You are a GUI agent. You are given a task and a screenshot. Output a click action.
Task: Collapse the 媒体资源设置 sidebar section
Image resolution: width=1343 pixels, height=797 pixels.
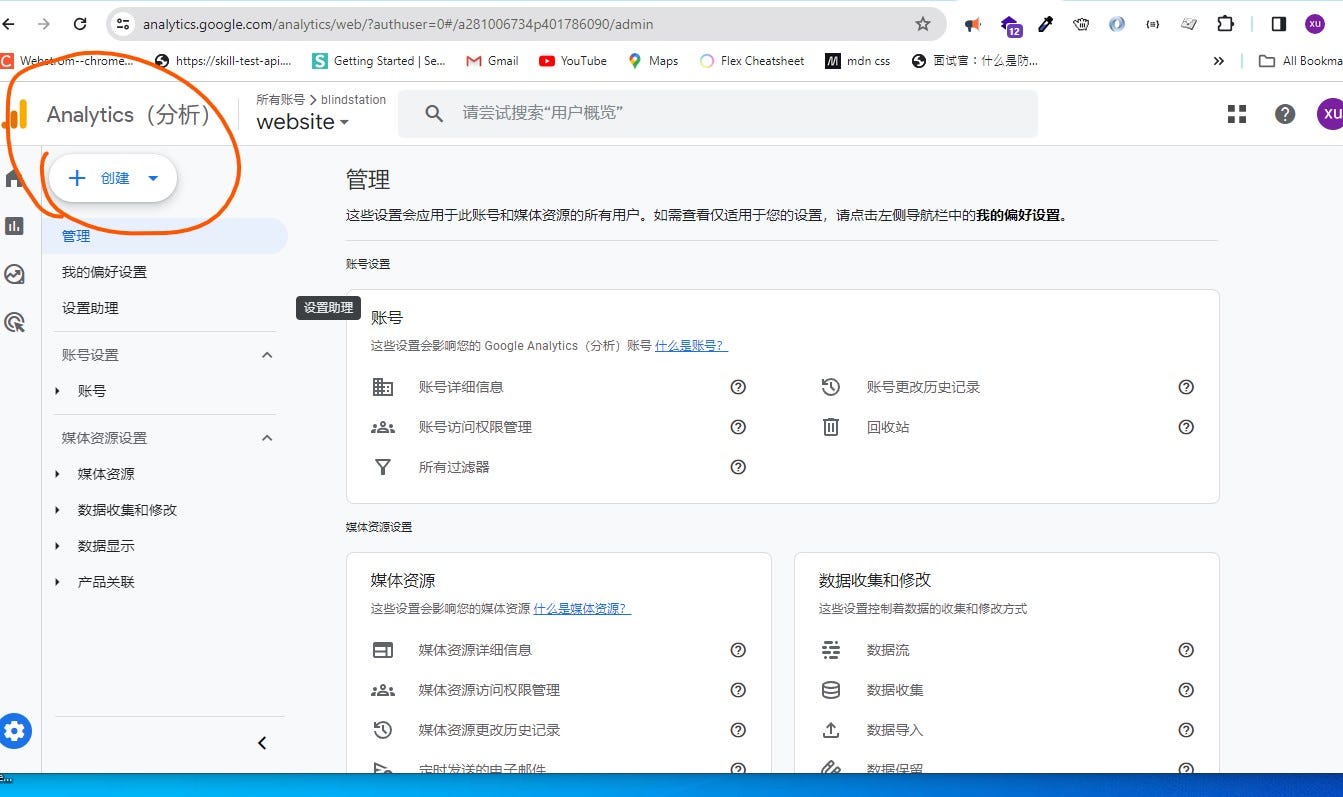click(x=267, y=438)
